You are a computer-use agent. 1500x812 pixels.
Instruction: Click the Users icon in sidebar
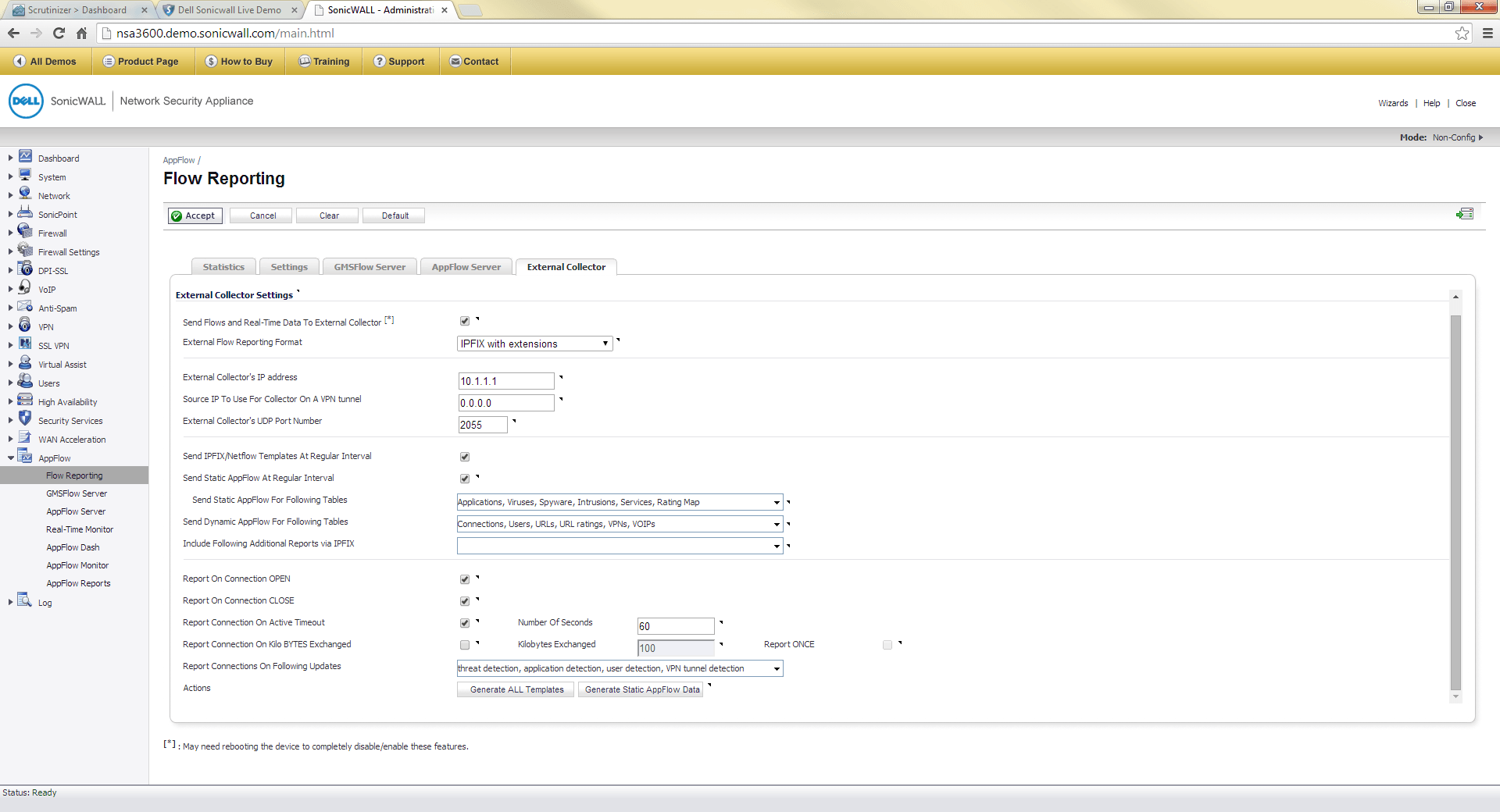tap(25, 382)
